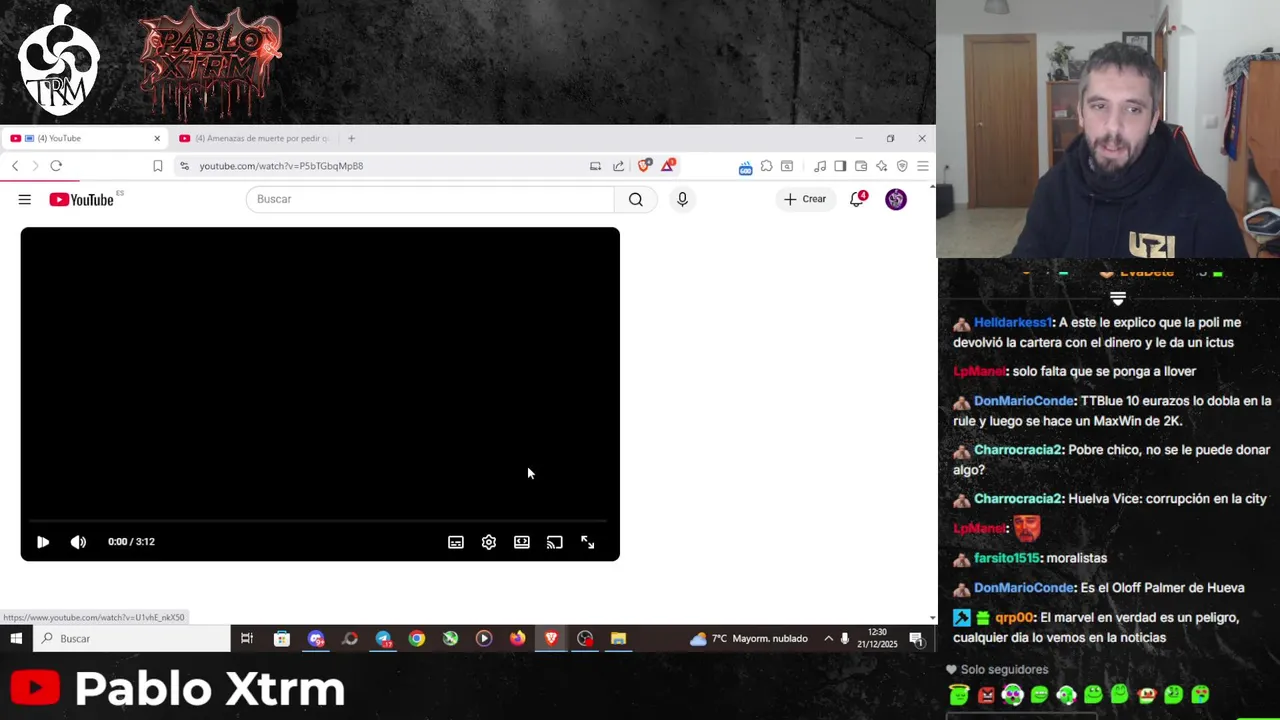This screenshot has width=1280, height=720.
Task: Enter fullscreen on the video player
Action: coord(588,542)
